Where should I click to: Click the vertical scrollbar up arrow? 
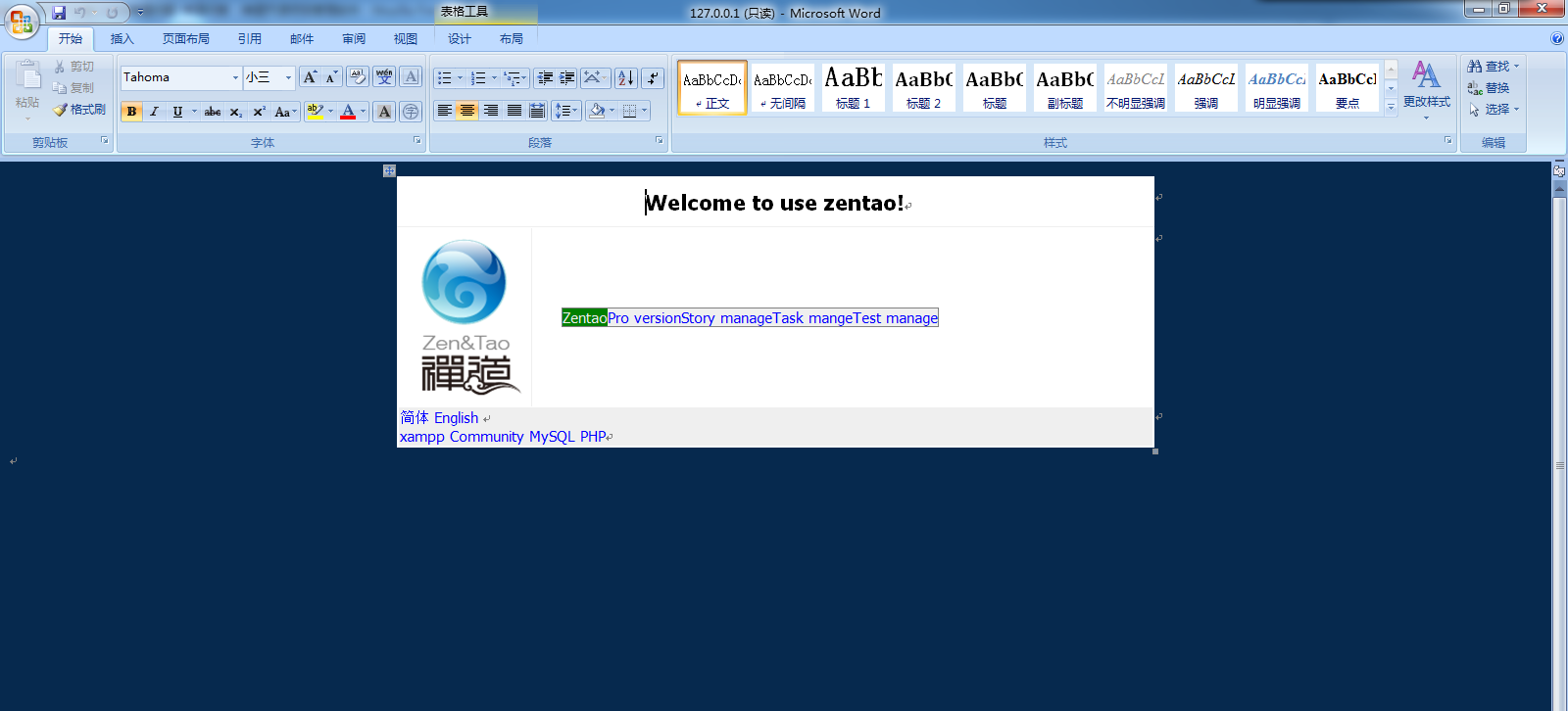[1559, 191]
